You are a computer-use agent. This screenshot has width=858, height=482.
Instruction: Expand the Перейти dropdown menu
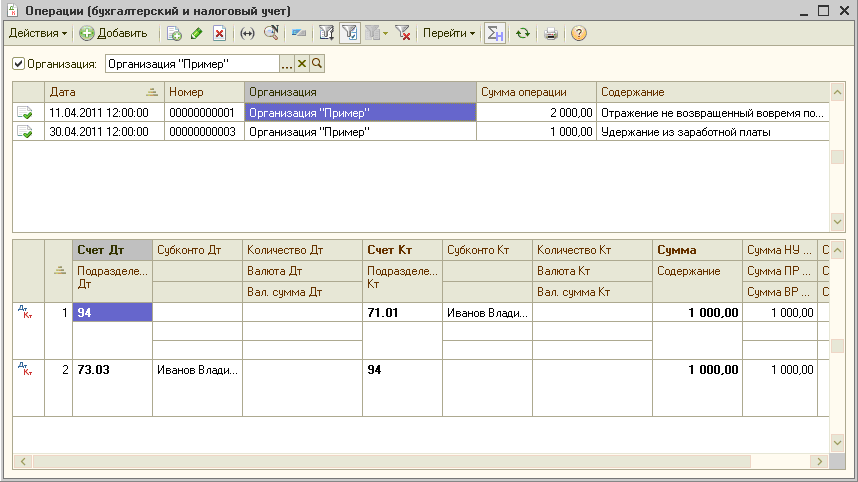pyautogui.click(x=449, y=33)
